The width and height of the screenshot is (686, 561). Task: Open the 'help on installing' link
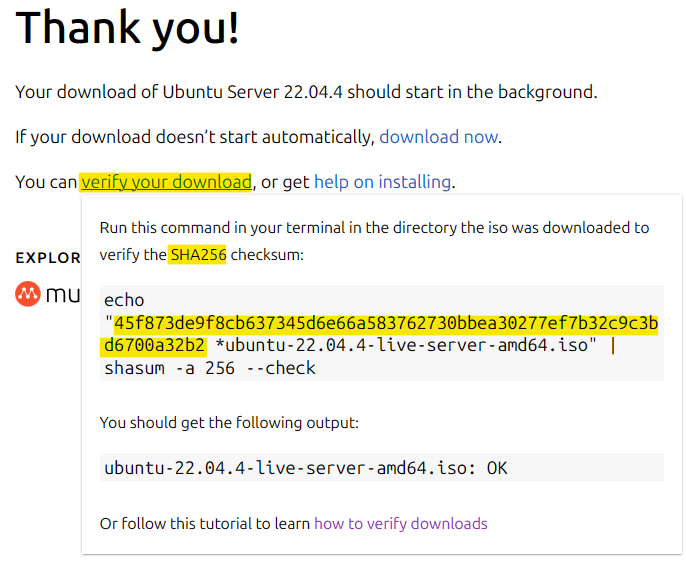click(382, 182)
